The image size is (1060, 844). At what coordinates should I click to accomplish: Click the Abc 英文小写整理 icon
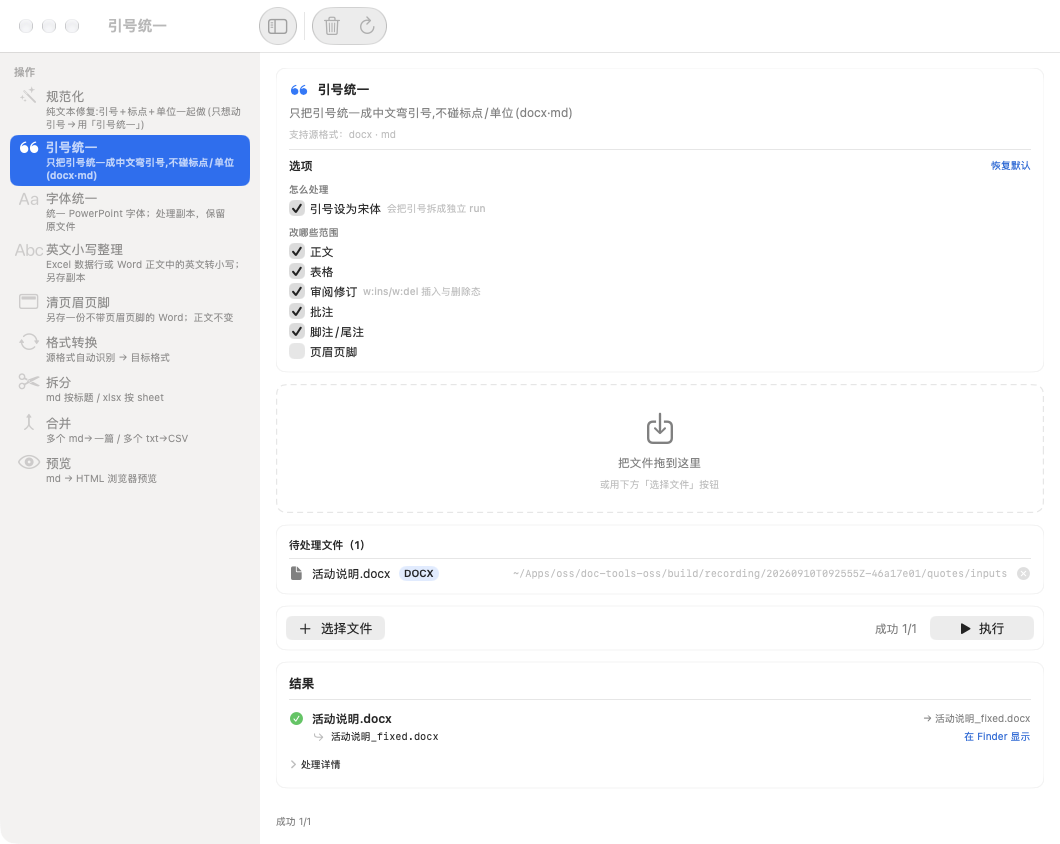29,250
